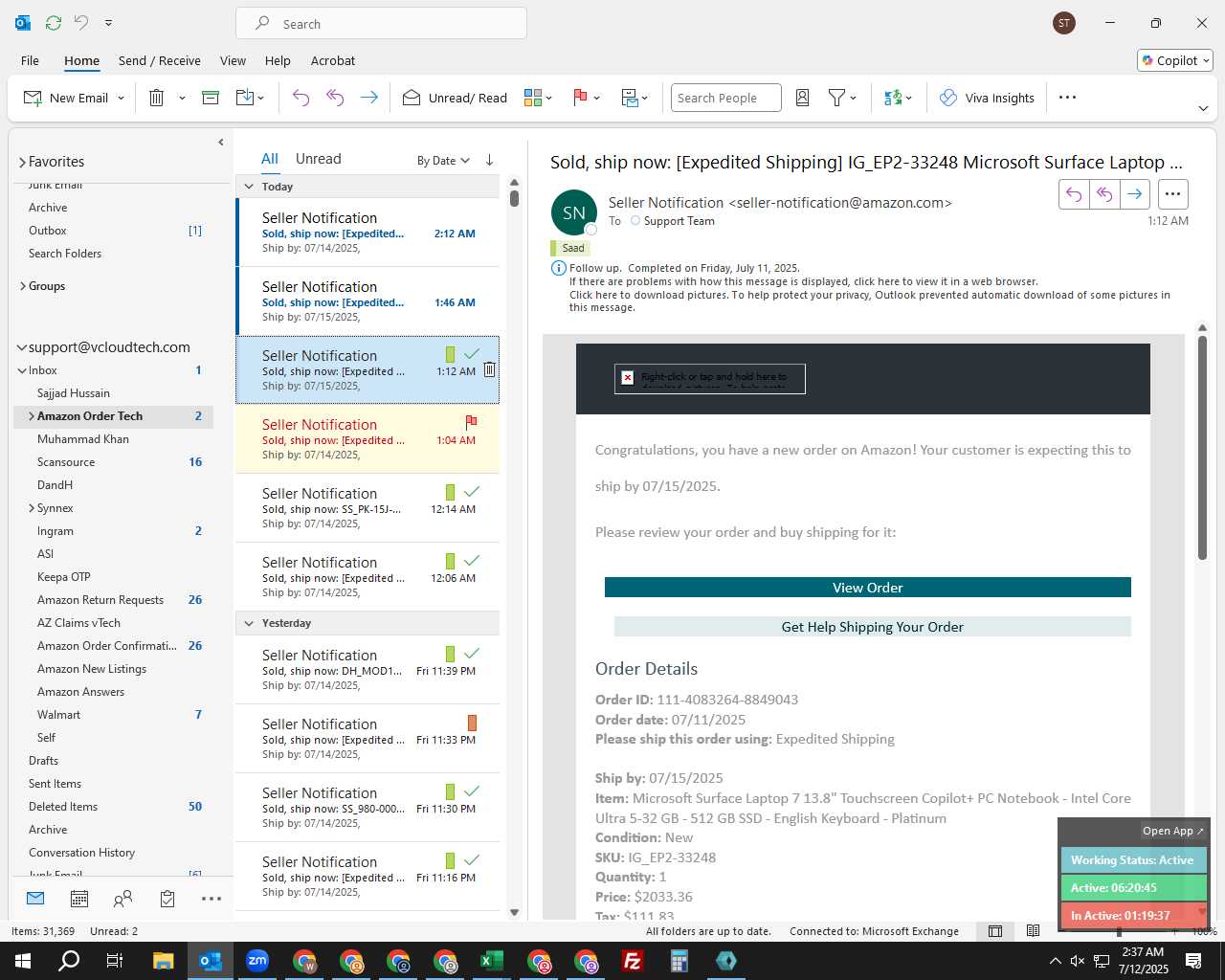Click the Delete trash icon in the ribbon
Image resolution: width=1225 pixels, height=980 pixels.
pyautogui.click(x=157, y=98)
